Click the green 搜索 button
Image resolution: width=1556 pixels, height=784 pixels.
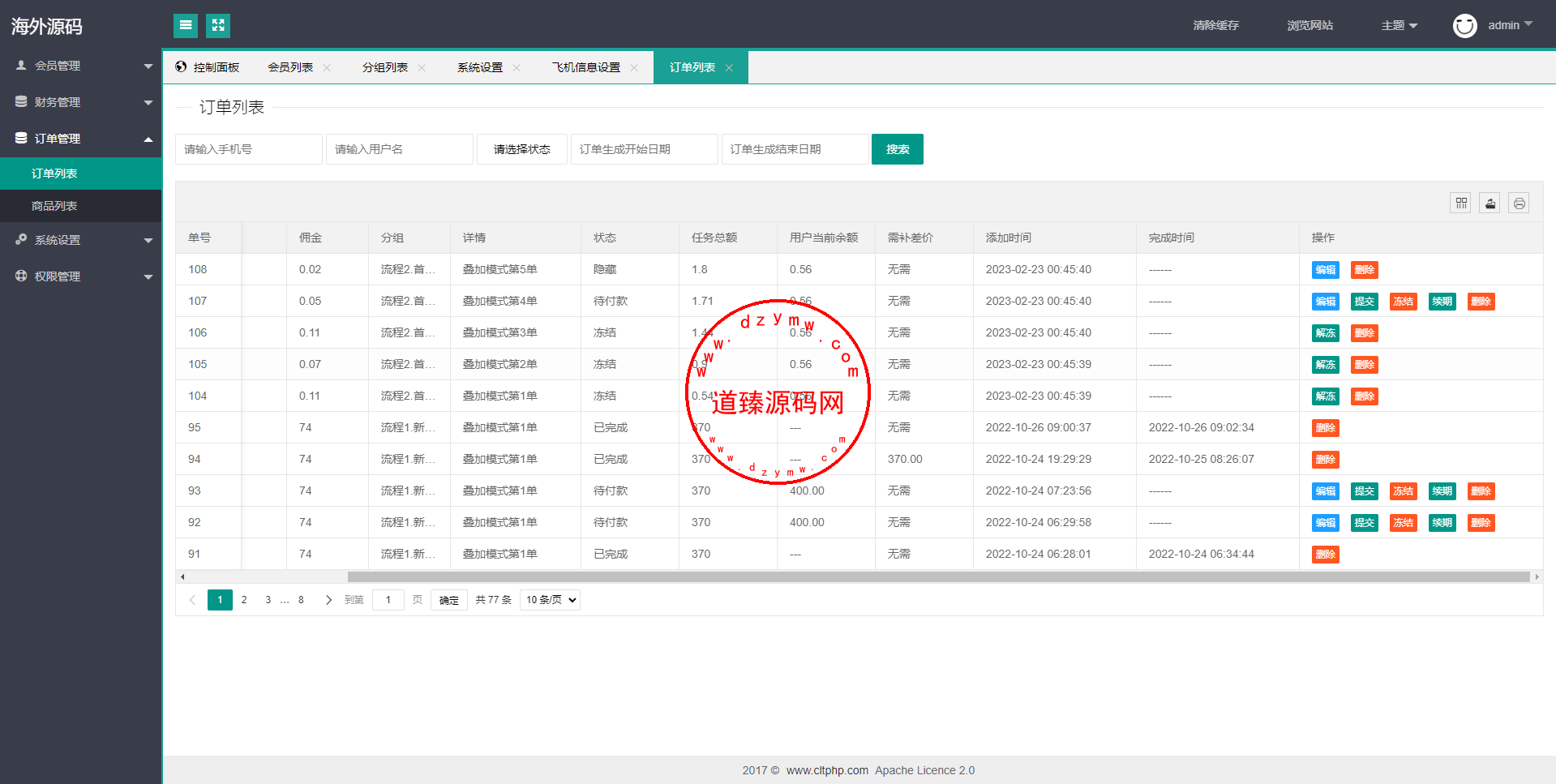click(x=898, y=149)
